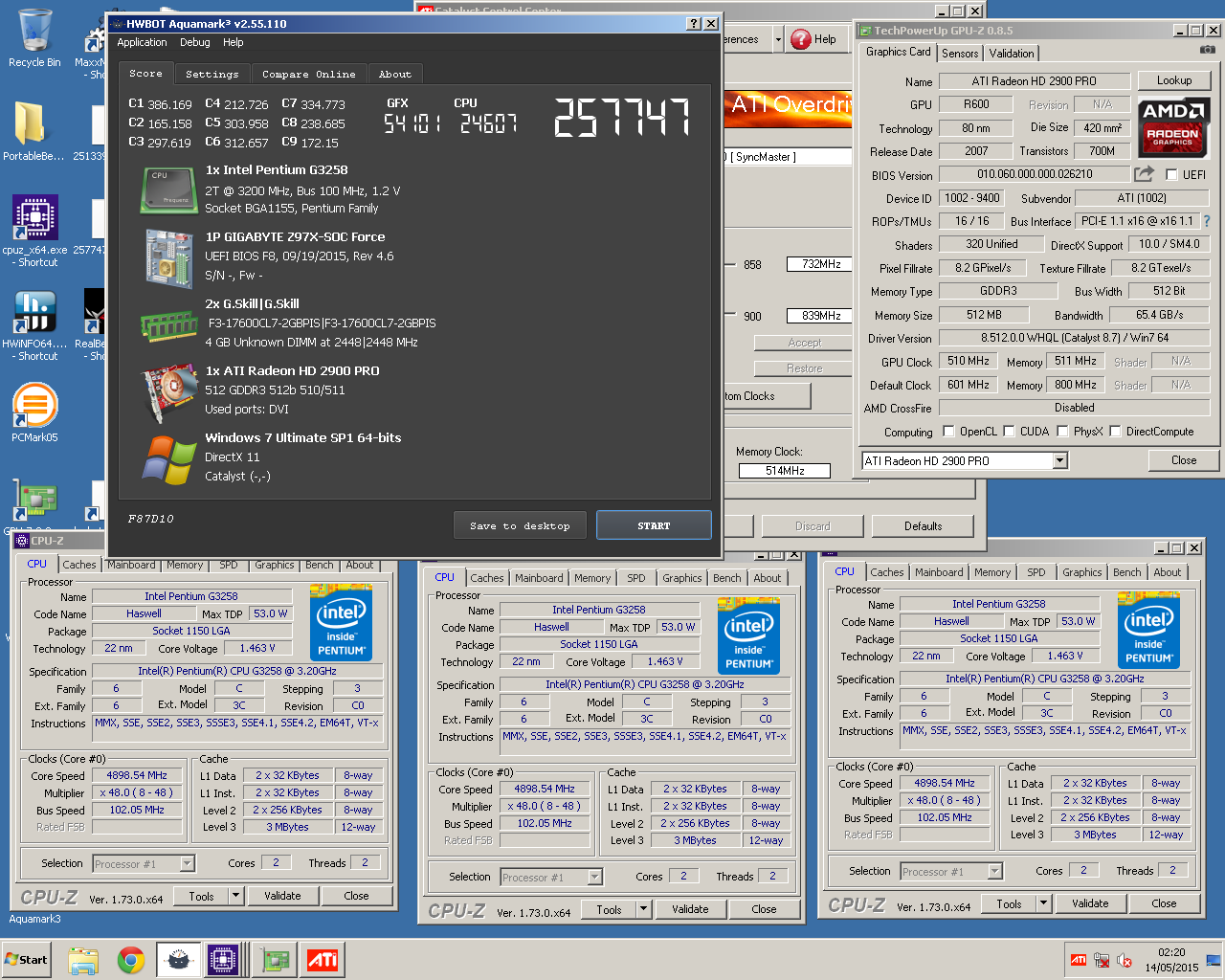Click the START benchmark button in Aquamark
Screen dimensions: 1225x980
654,525
